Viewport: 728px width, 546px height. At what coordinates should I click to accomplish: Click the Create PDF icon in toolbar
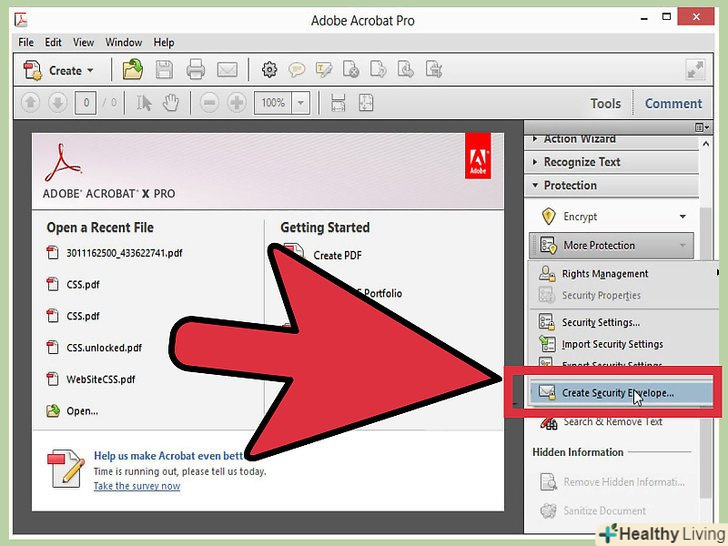point(32,71)
